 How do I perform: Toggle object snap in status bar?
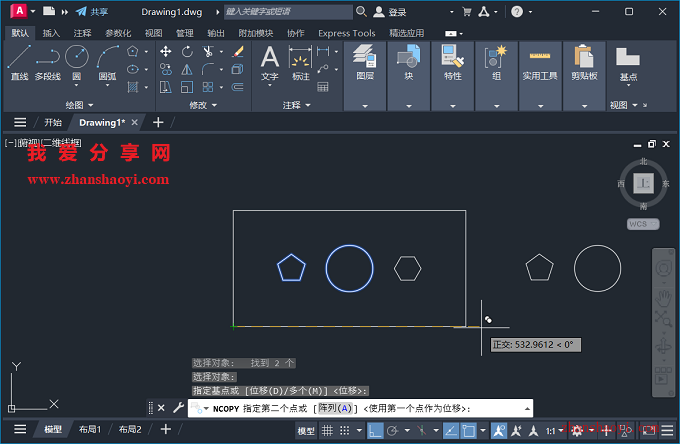[468, 431]
